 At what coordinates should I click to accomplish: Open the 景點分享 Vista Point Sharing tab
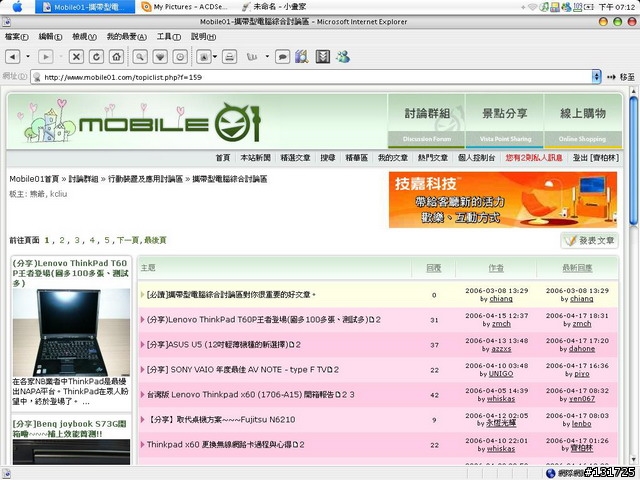[504, 121]
